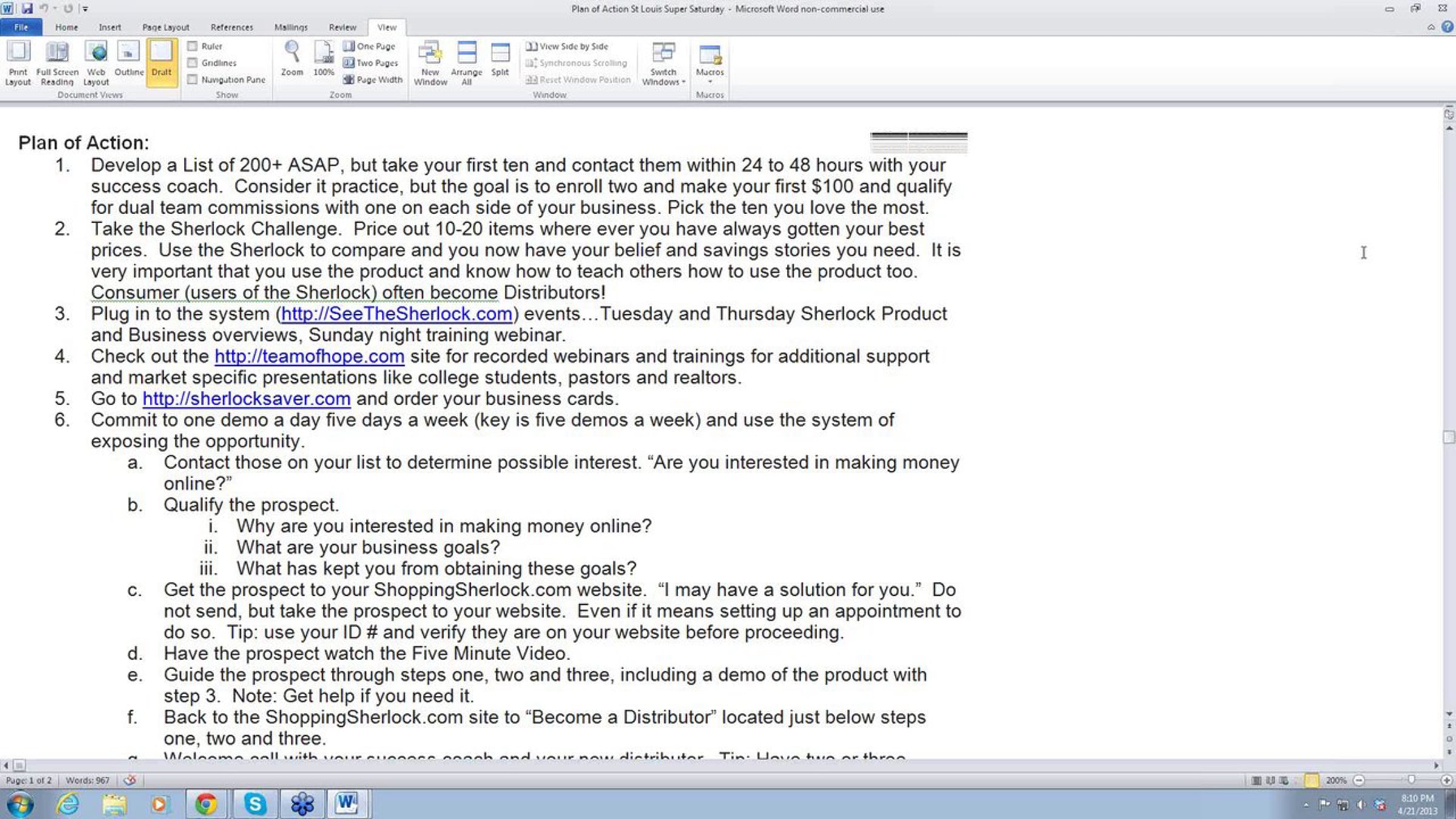The width and height of the screenshot is (1456, 819).
Task: Set zoom to 100% in ribbon
Action: tap(323, 59)
